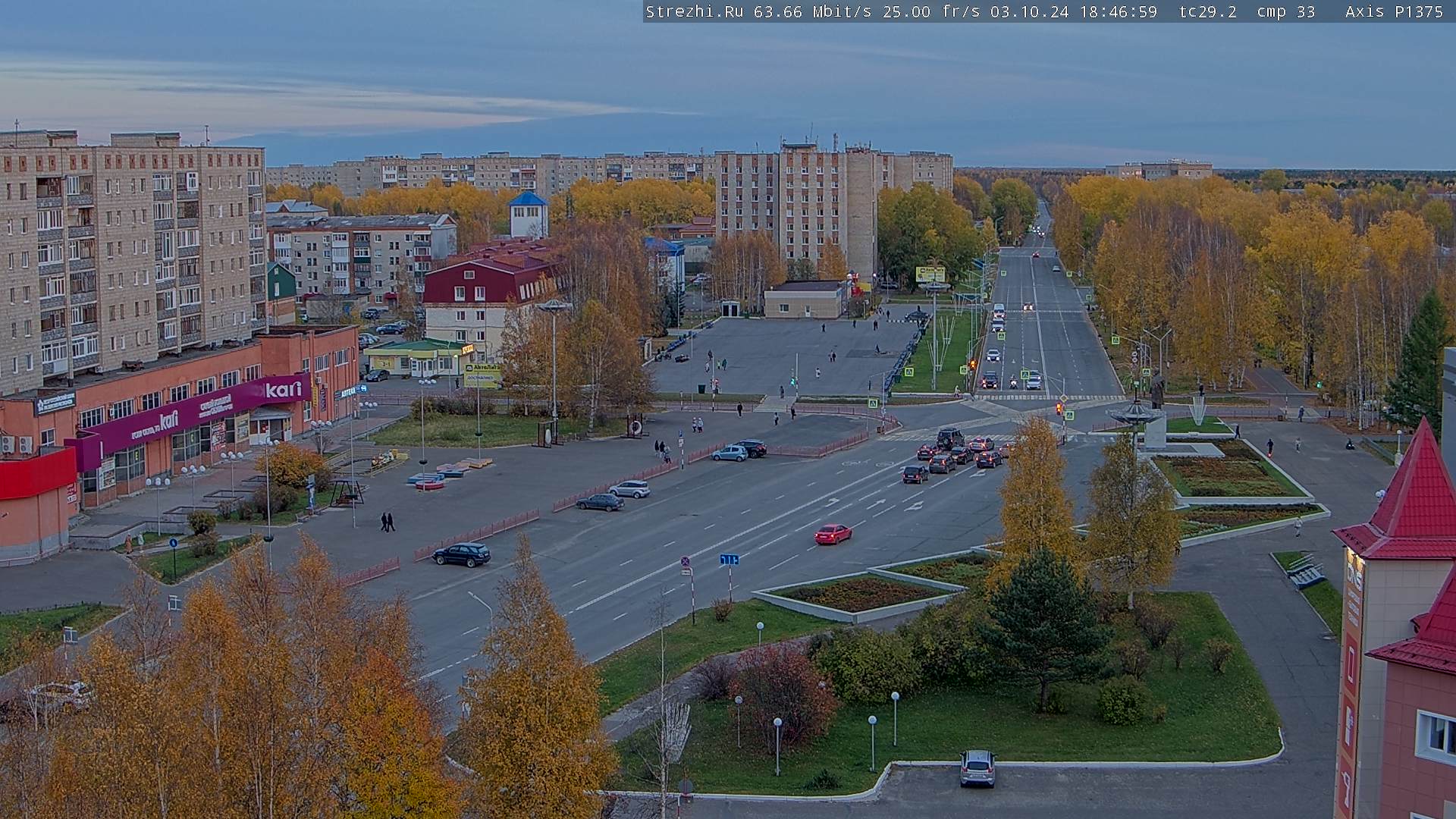Click the 'tc29.2' overlay value
The width and height of the screenshot is (1456, 819).
pyautogui.click(x=1207, y=11)
